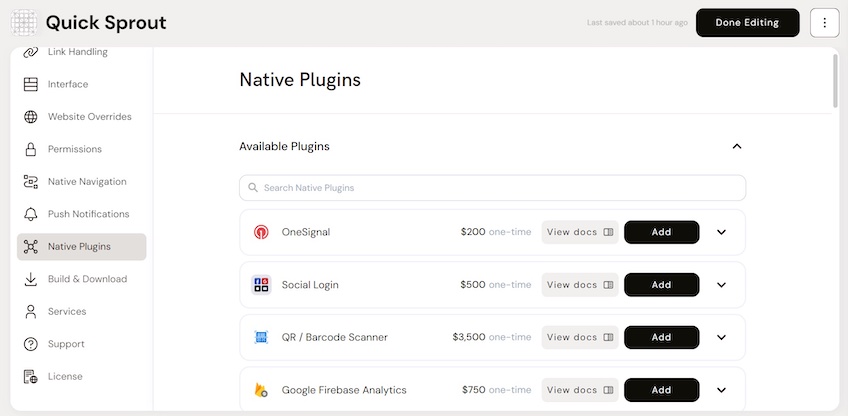Click the search magnifier icon

(x=253, y=188)
